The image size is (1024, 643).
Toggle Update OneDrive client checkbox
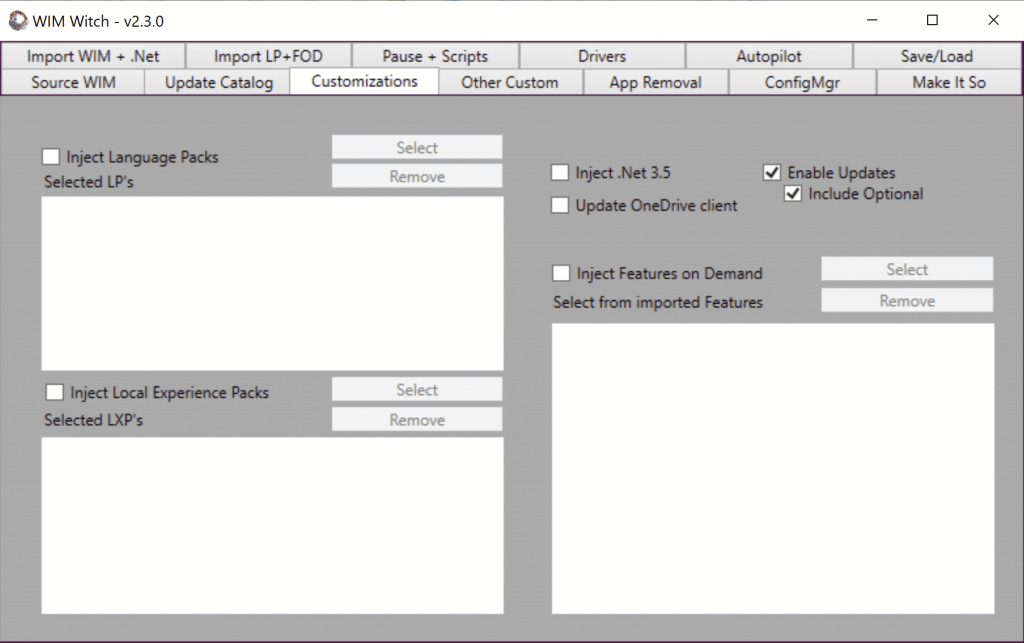(x=560, y=205)
